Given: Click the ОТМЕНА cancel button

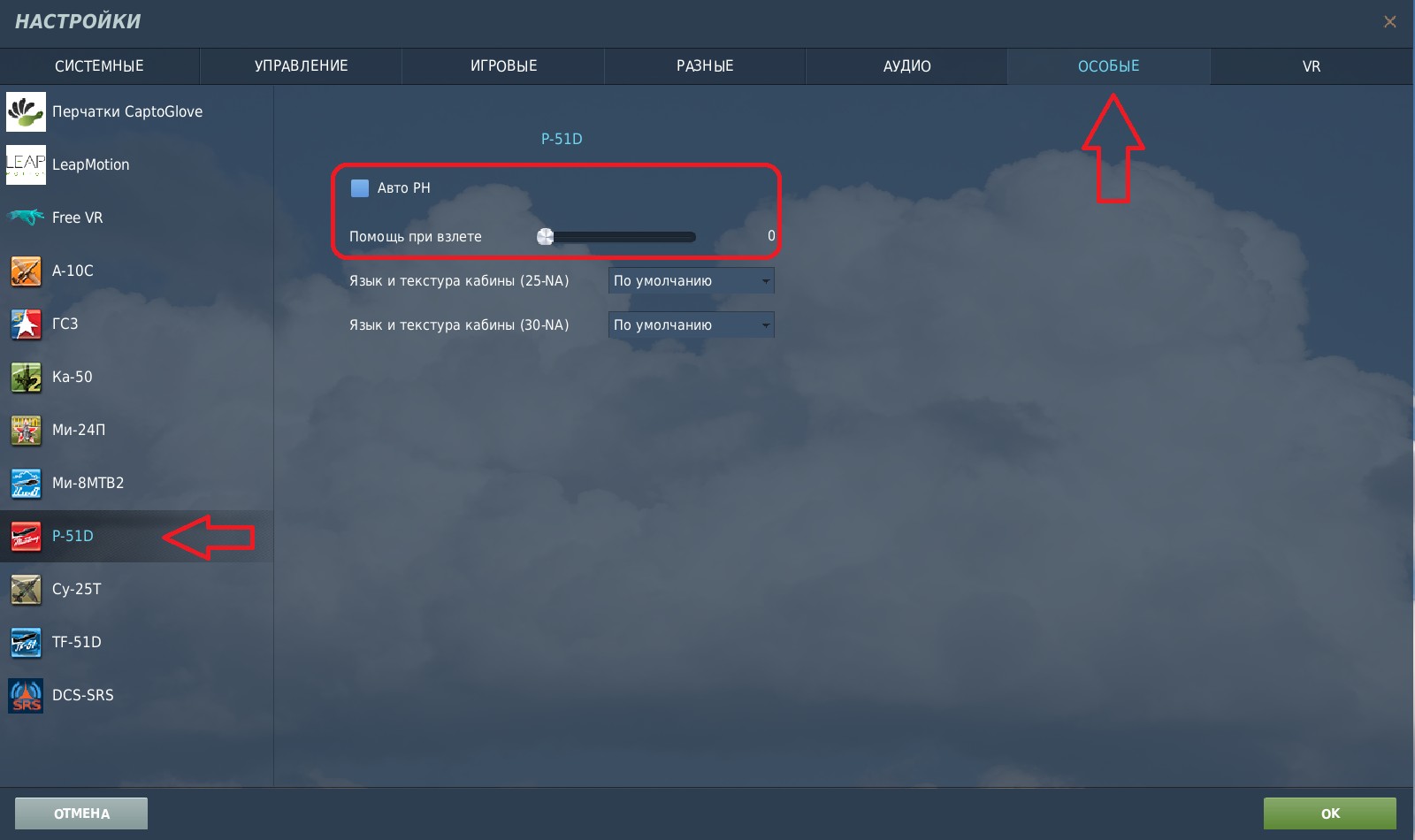Looking at the screenshot, I should pos(81,813).
